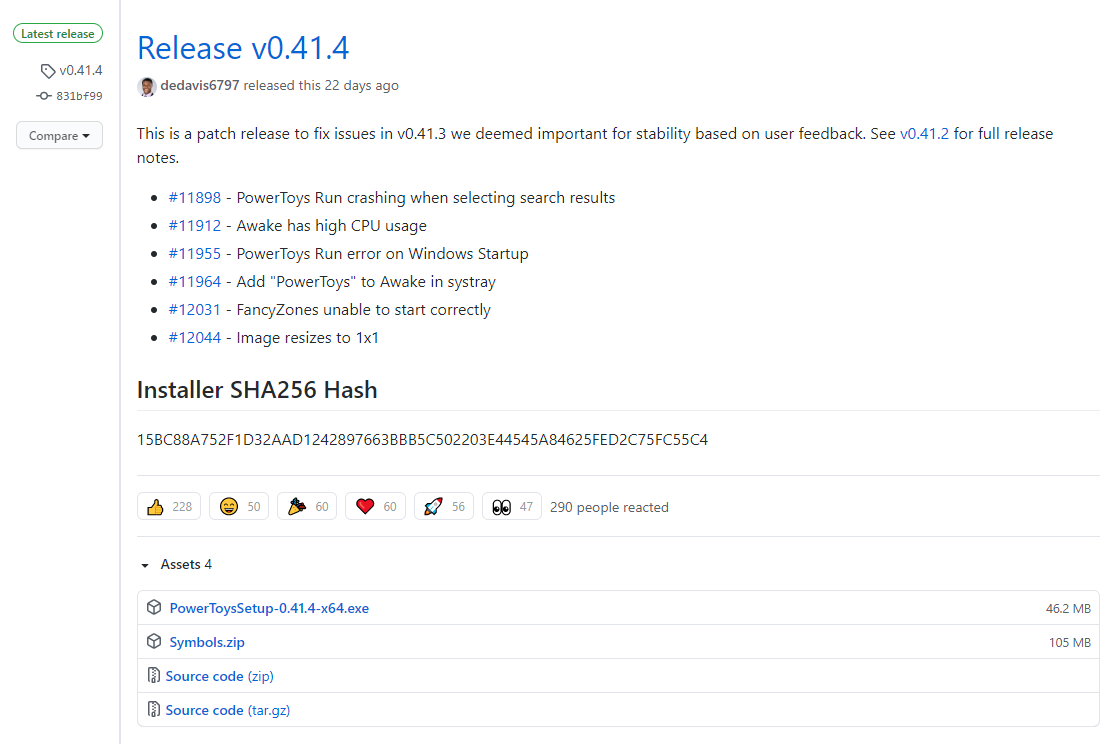Open issue #11955 link
Screen dimensions: 1108x744
tap(194, 254)
